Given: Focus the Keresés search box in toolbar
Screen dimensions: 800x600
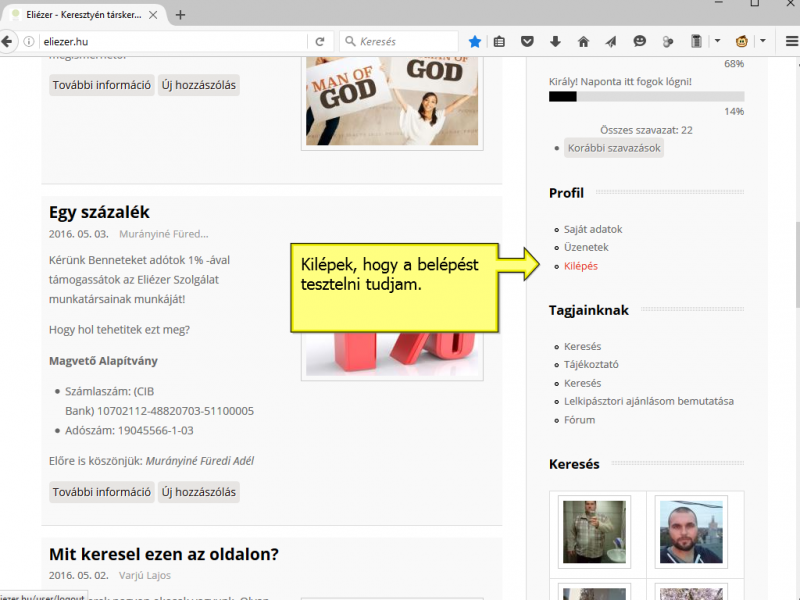Looking at the screenshot, I should click(399, 41).
